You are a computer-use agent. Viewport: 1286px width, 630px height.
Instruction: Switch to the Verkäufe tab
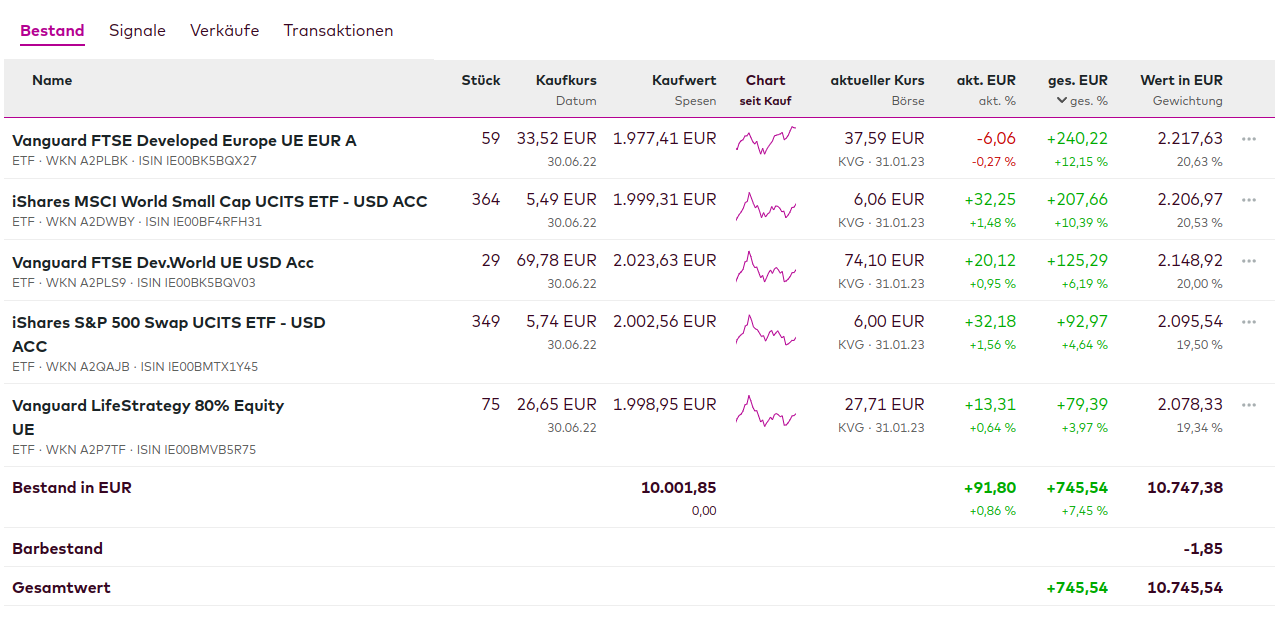point(224,31)
